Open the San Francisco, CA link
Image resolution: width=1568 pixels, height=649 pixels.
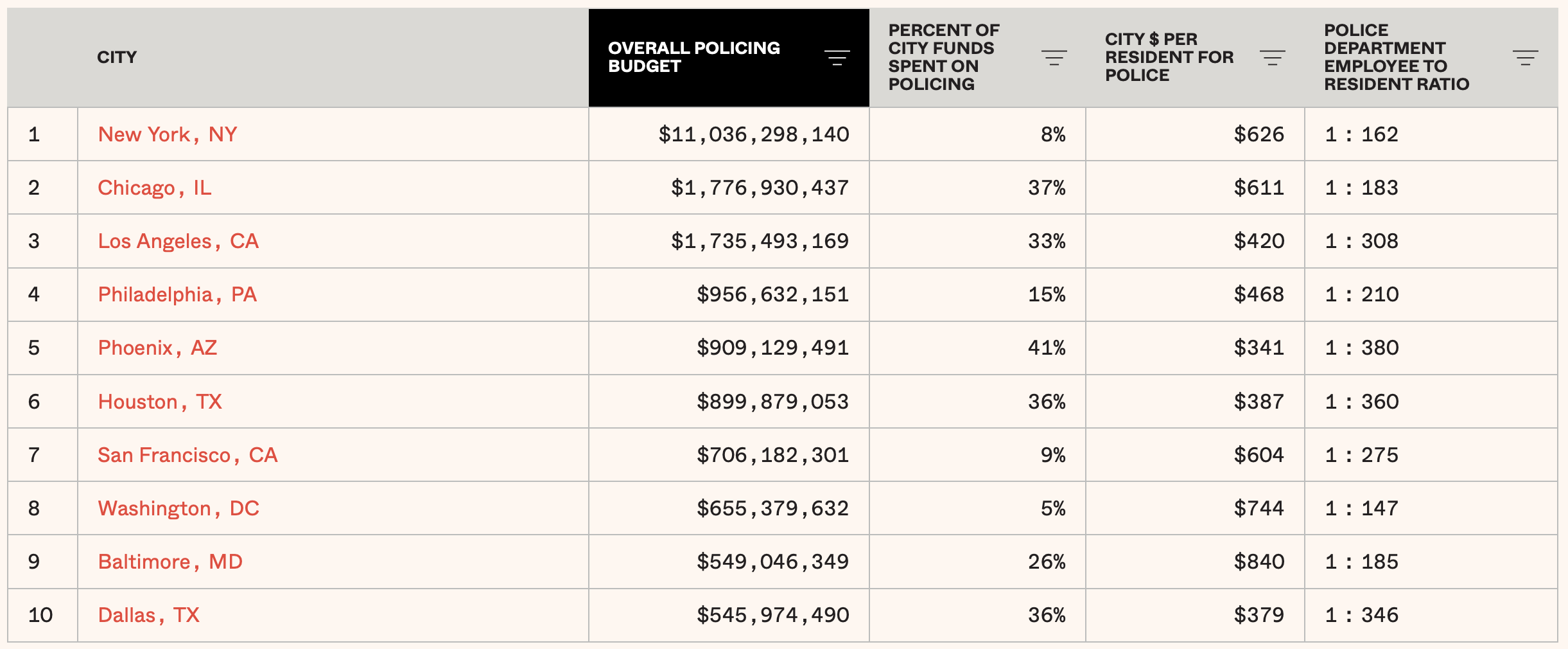tap(187, 455)
